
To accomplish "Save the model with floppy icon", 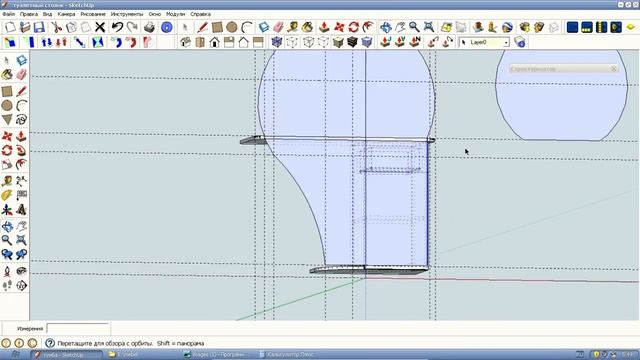I will click(39, 27).
